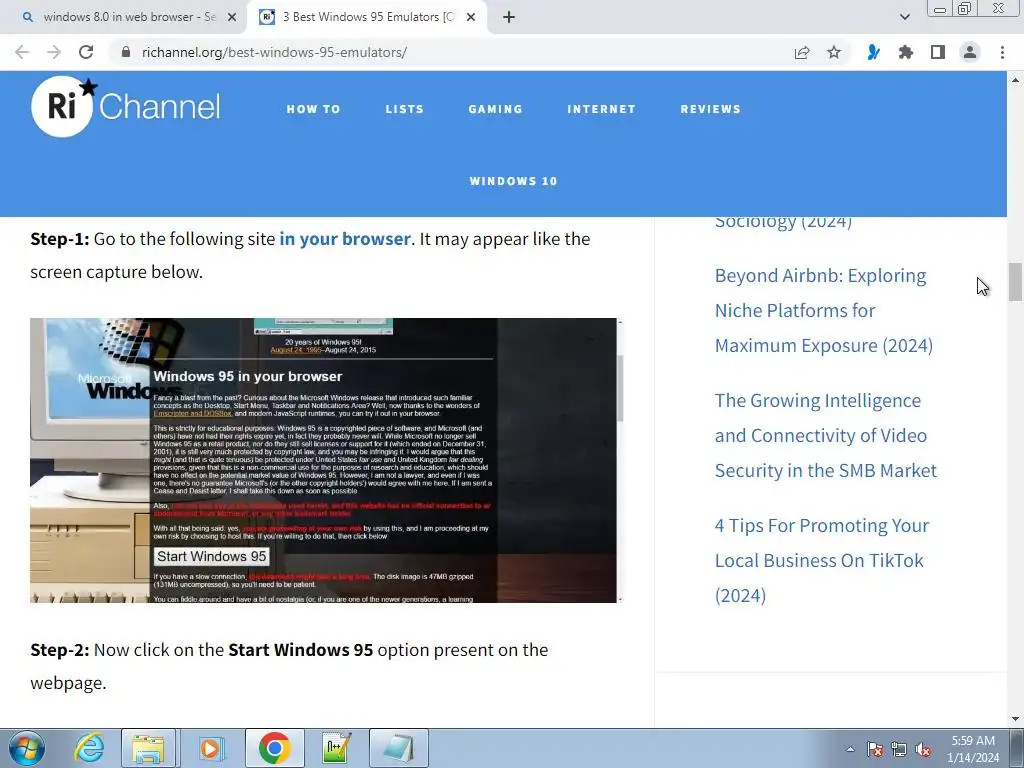Open Chrome's three-dot menu
The height and width of the screenshot is (768, 1024).
coord(1002,52)
